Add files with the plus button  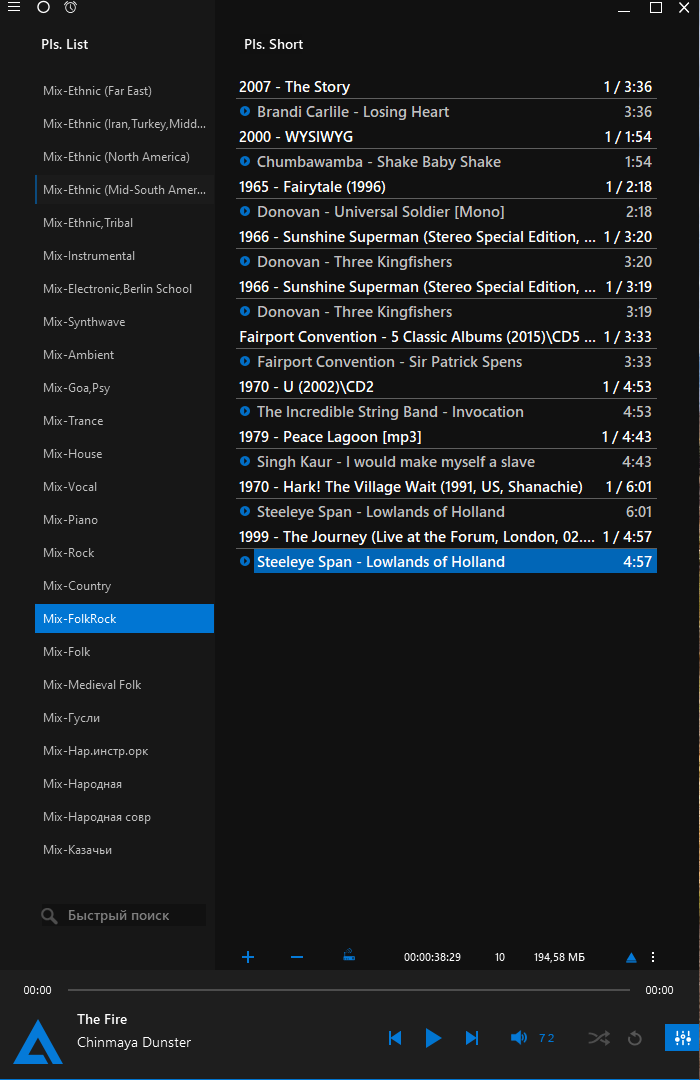point(248,957)
